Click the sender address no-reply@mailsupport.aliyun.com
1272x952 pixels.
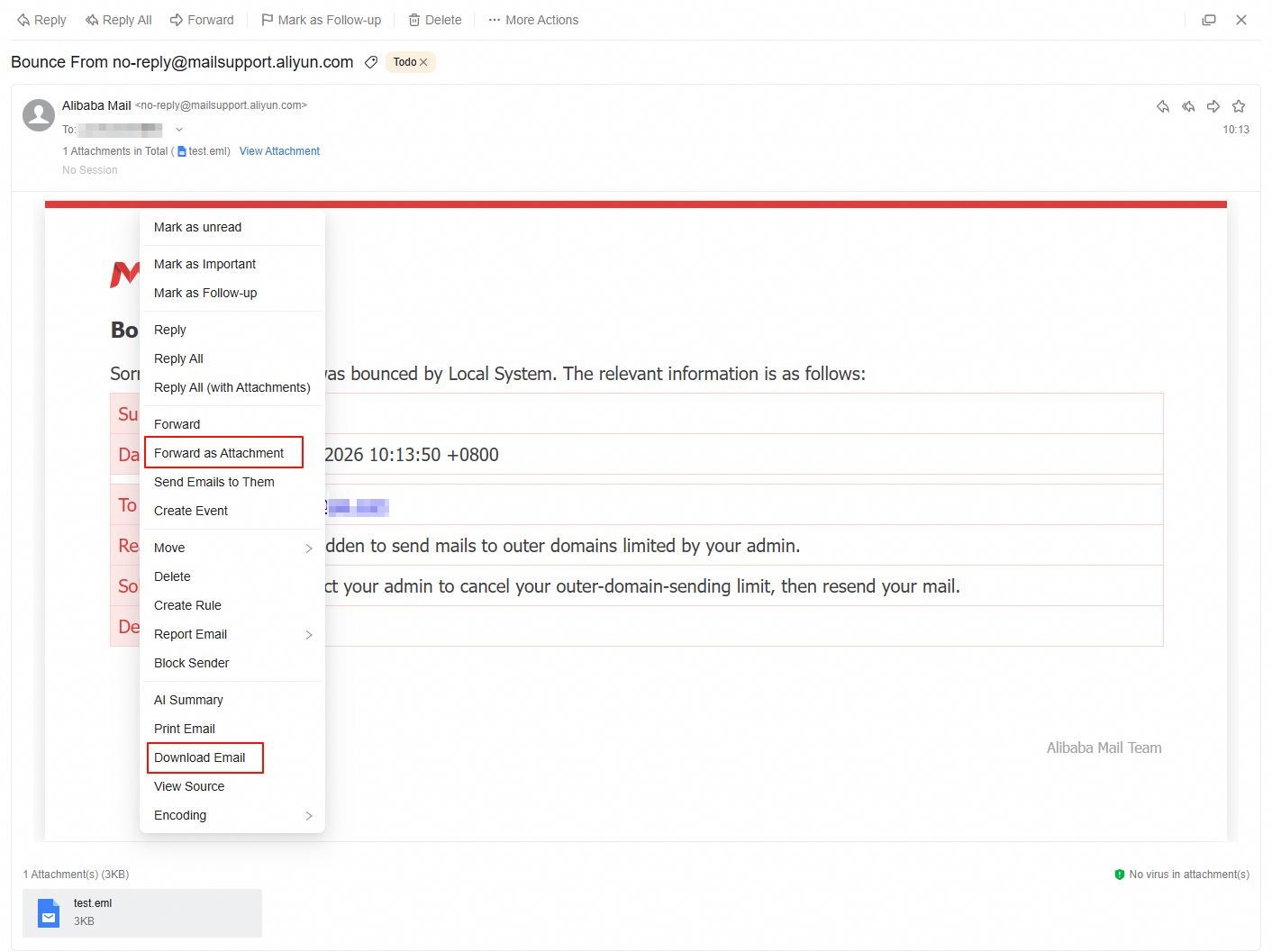(x=221, y=105)
